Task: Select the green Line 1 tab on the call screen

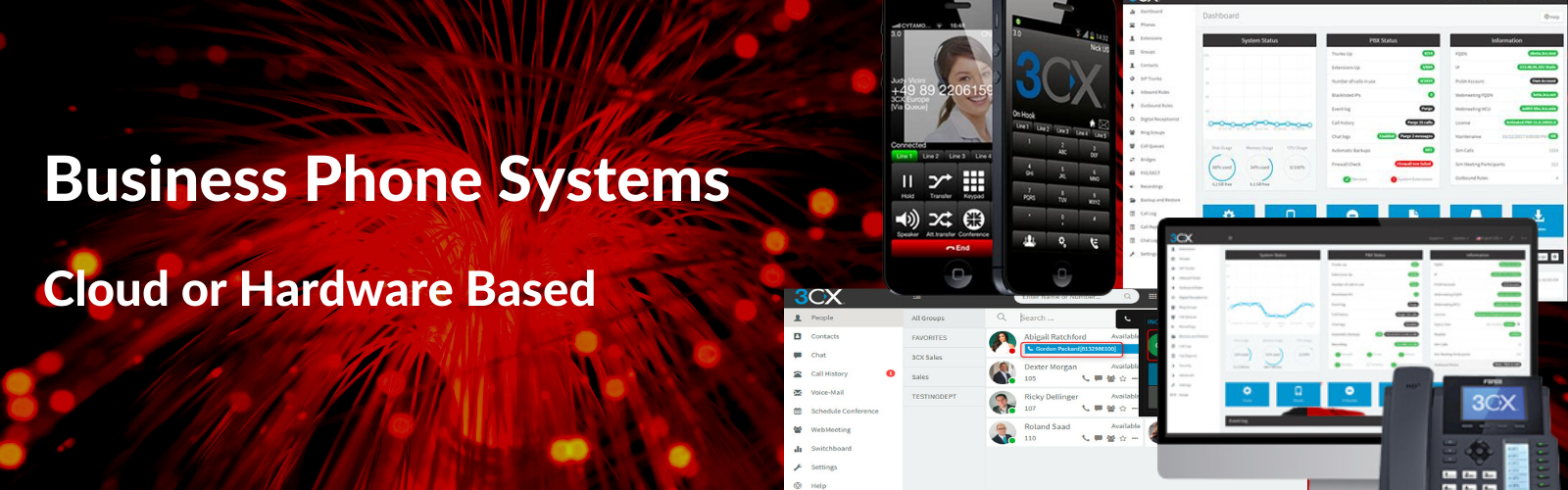Action: 904,156
